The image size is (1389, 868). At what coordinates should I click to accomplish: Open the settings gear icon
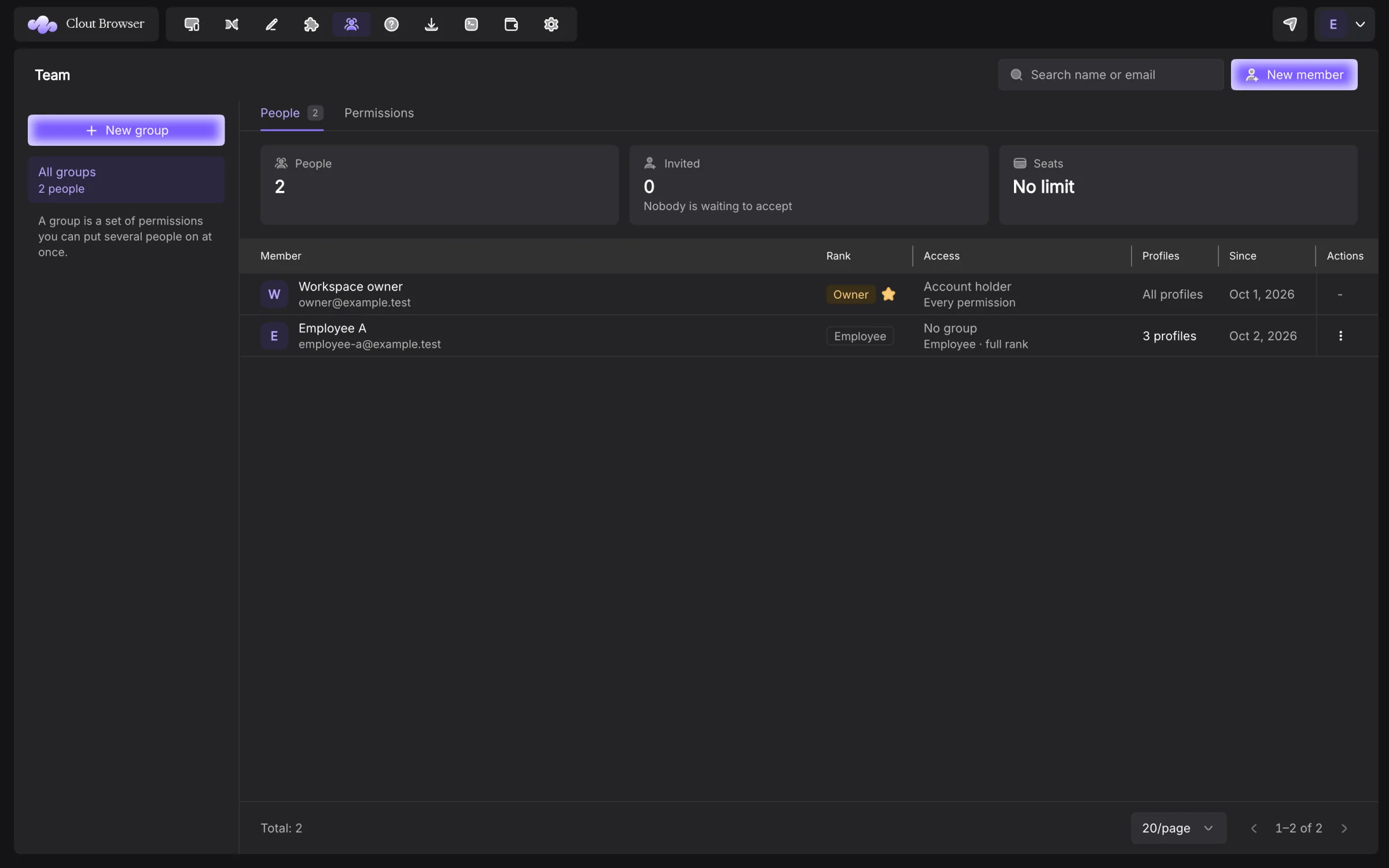click(551, 24)
